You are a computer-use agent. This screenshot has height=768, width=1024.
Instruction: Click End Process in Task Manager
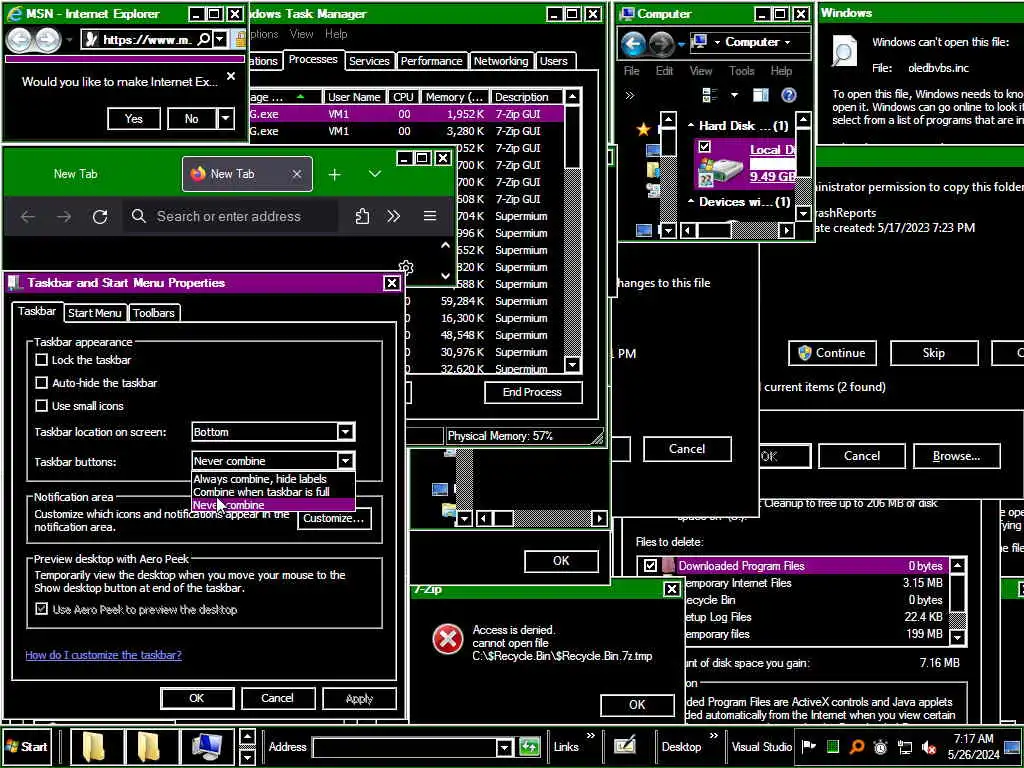point(532,392)
